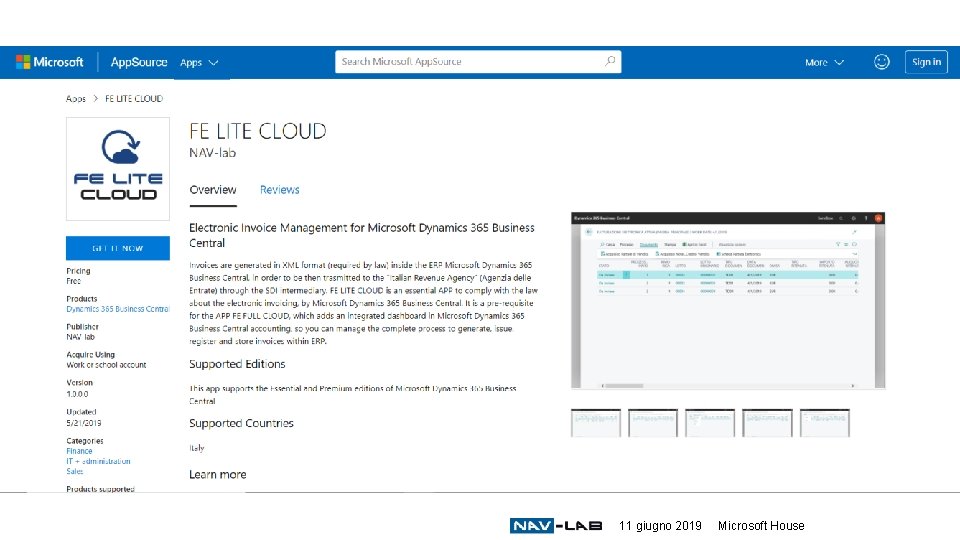Viewport: 960px width, 540px height.
Task: Open the IT + administration category link
Action: pyautogui.click(x=98, y=461)
